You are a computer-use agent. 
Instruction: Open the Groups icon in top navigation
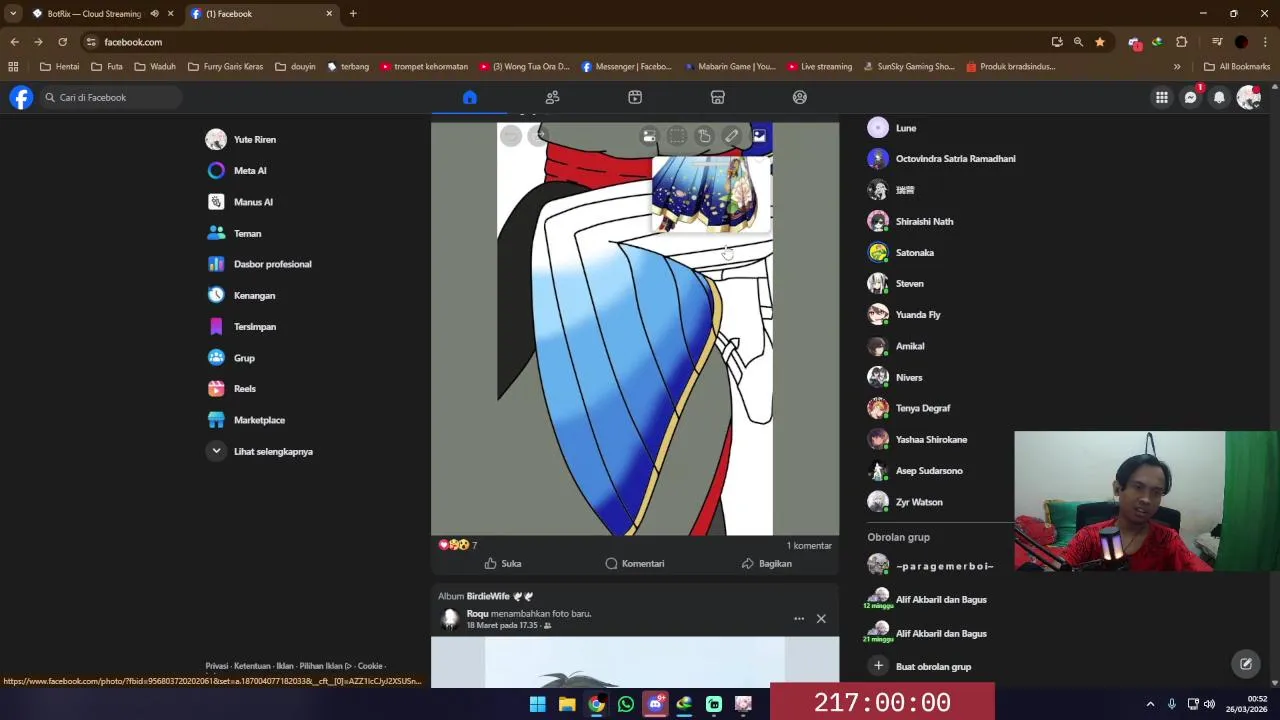(800, 97)
